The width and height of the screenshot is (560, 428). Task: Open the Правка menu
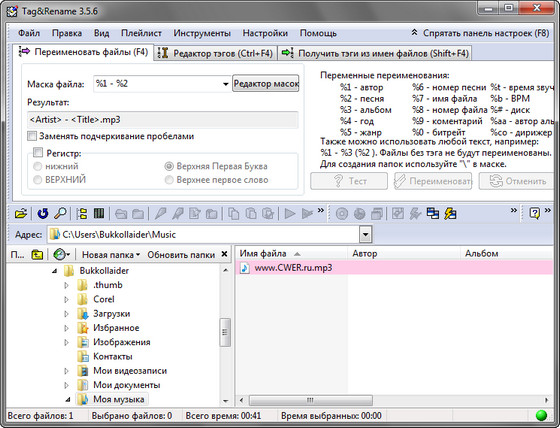point(67,33)
